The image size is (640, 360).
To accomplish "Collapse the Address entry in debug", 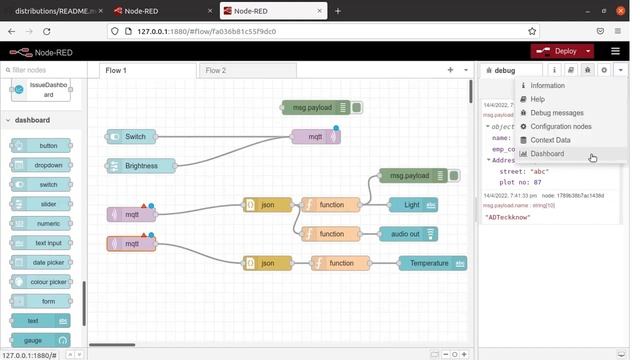I will click(x=489, y=160).
